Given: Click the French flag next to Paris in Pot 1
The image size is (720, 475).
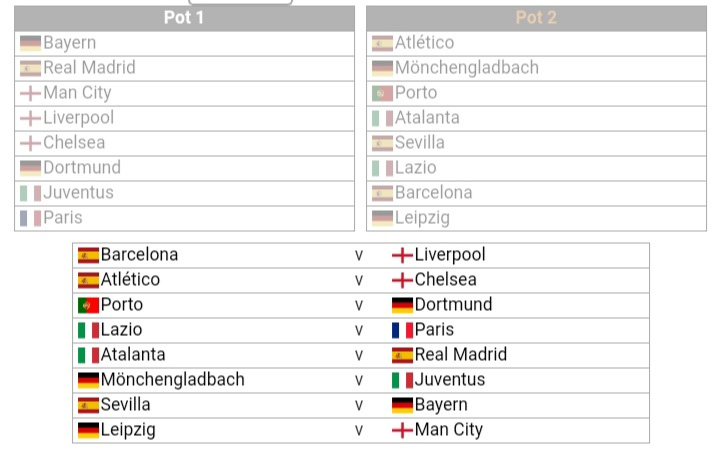Looking at the screenshot, I should tap(30, 218).
